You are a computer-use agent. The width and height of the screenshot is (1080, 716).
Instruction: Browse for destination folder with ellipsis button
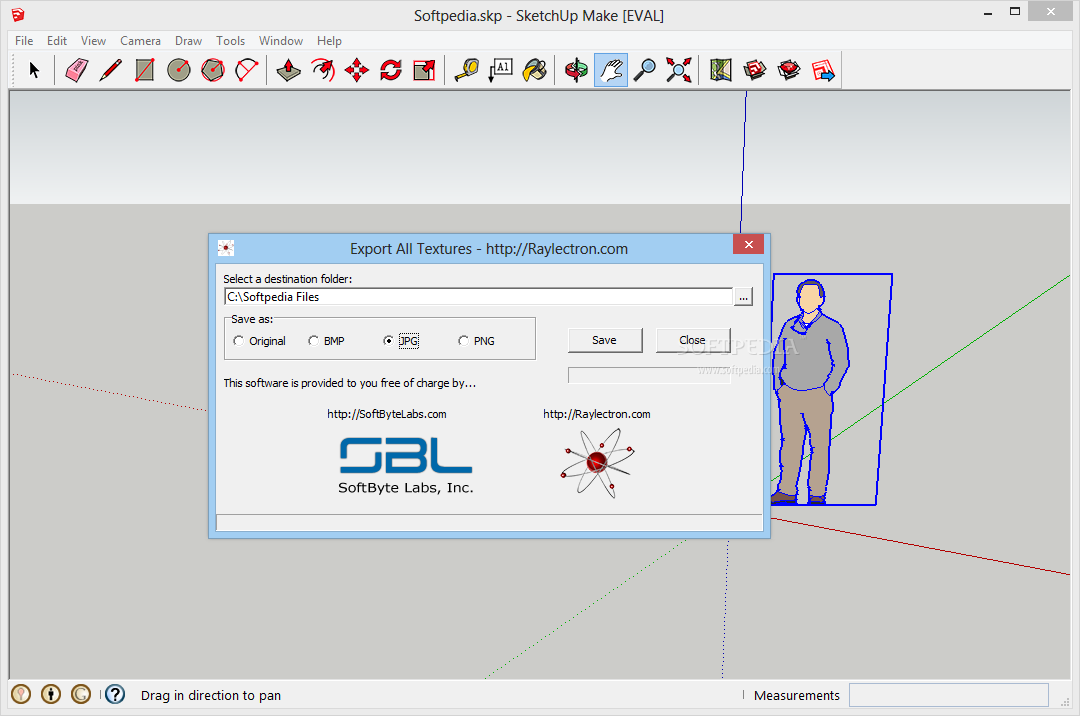743,297
